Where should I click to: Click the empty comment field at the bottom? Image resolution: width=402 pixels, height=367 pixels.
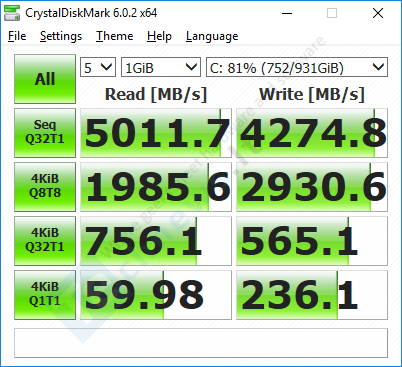point(201,343)
